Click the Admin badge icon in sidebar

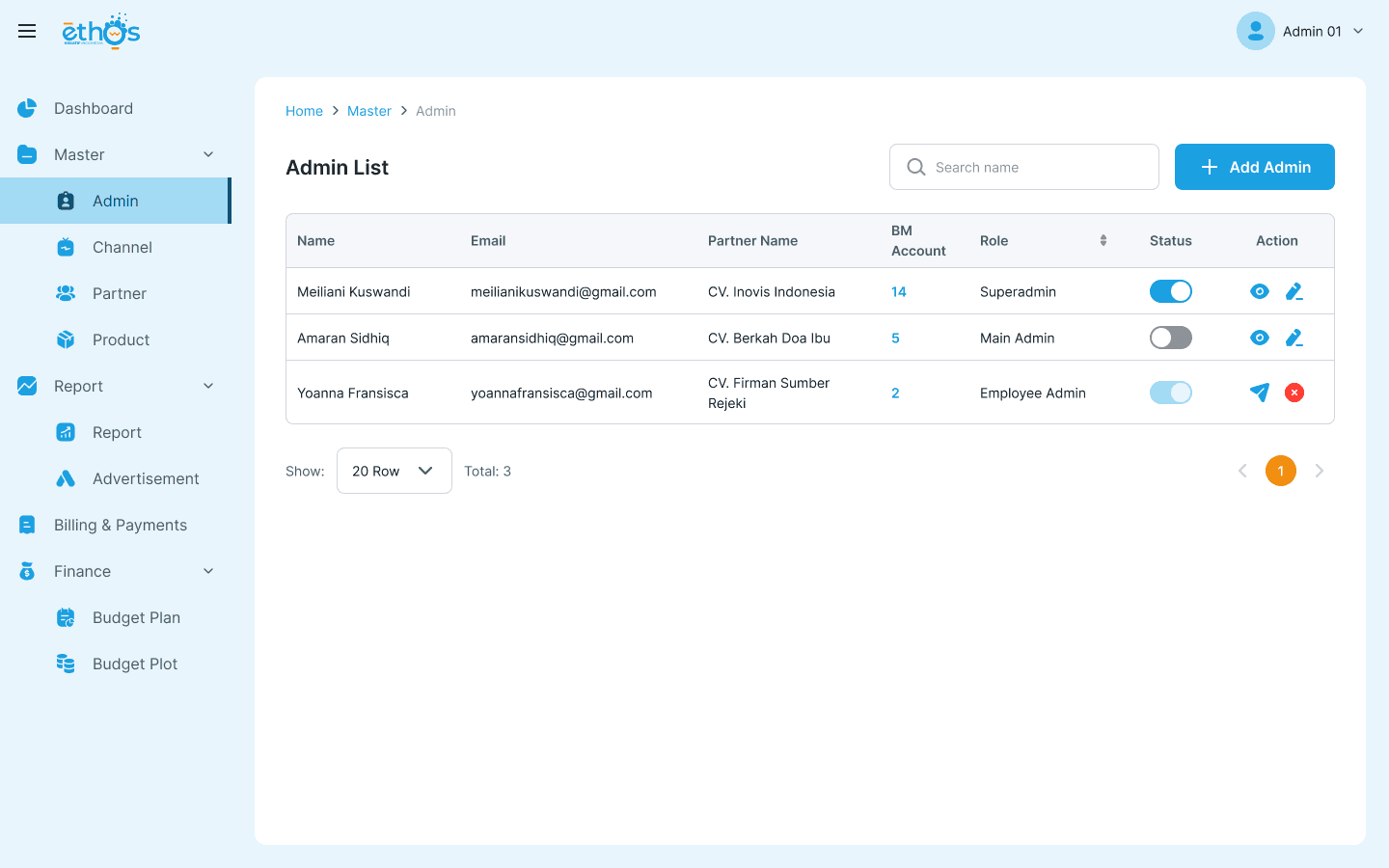(66, 201)
